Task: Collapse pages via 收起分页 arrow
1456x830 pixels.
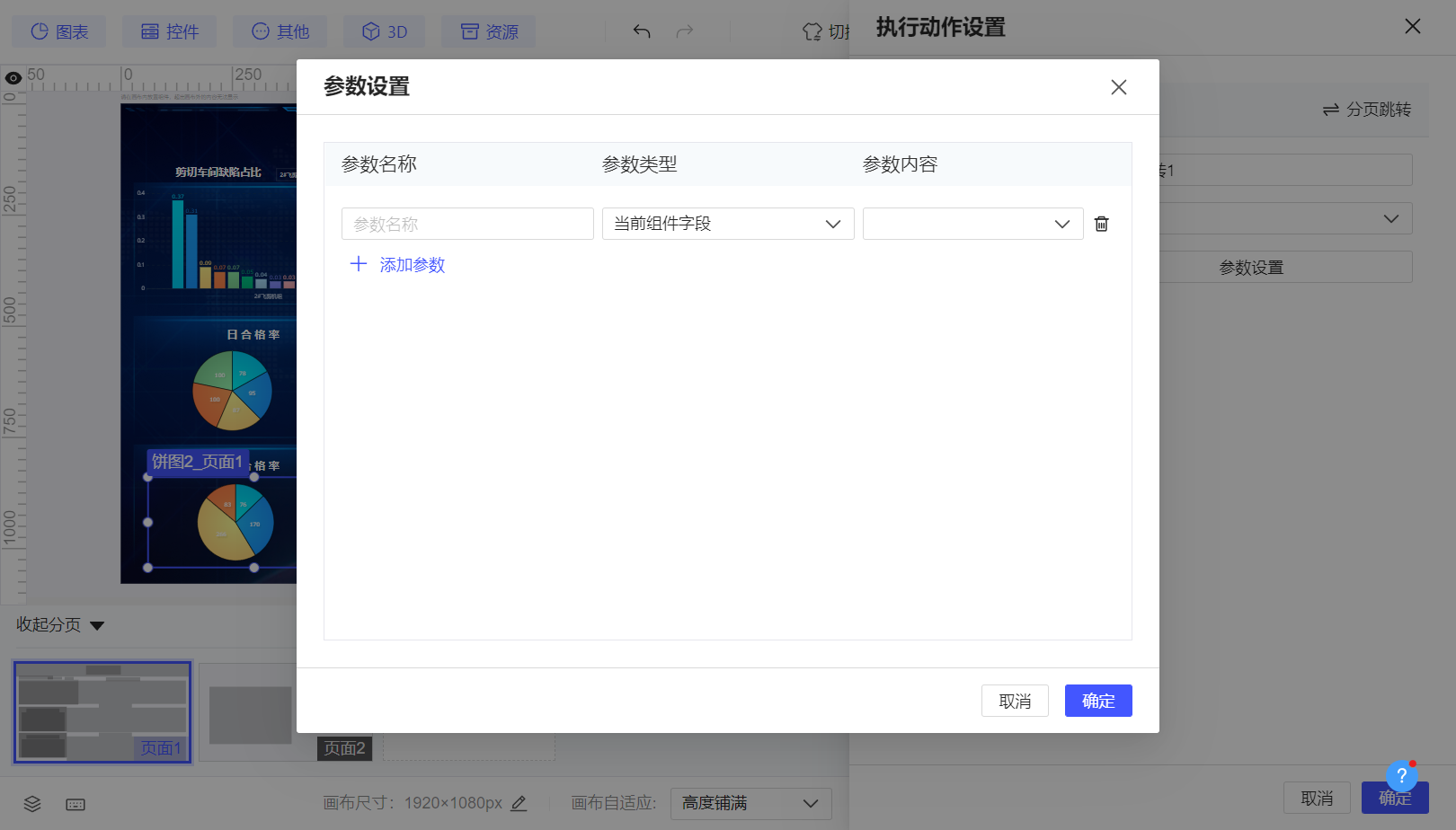Action: click(x=97, y=625)
